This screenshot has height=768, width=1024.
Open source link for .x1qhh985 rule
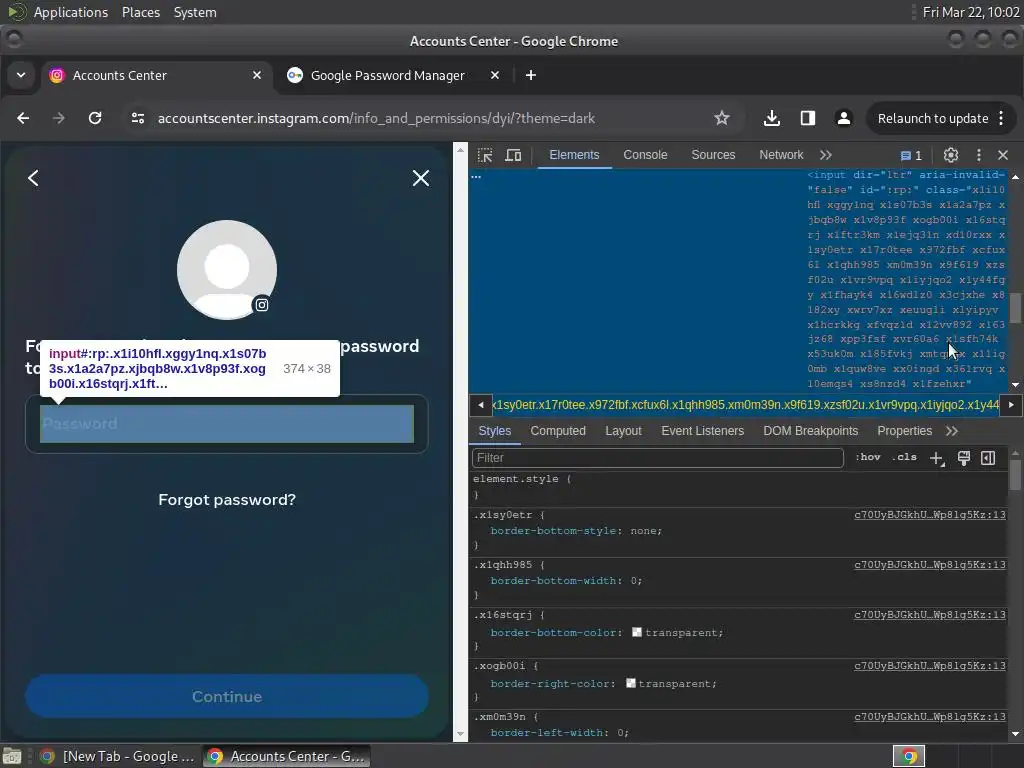[930, 564]
